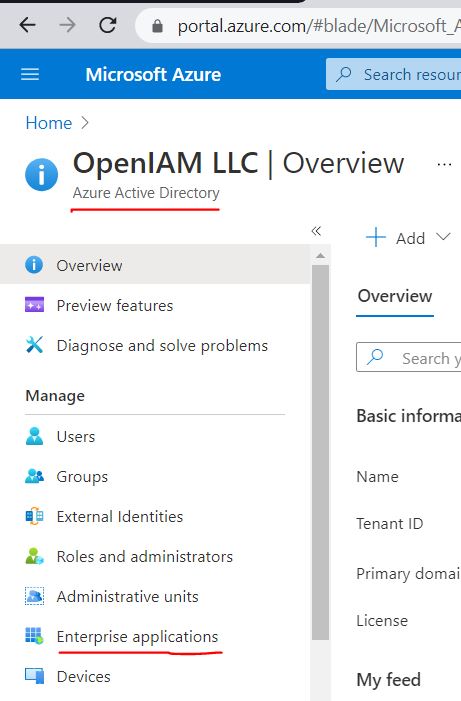
Task: Collapse the sidebar with double-chevron
Action: click(316, 231)
